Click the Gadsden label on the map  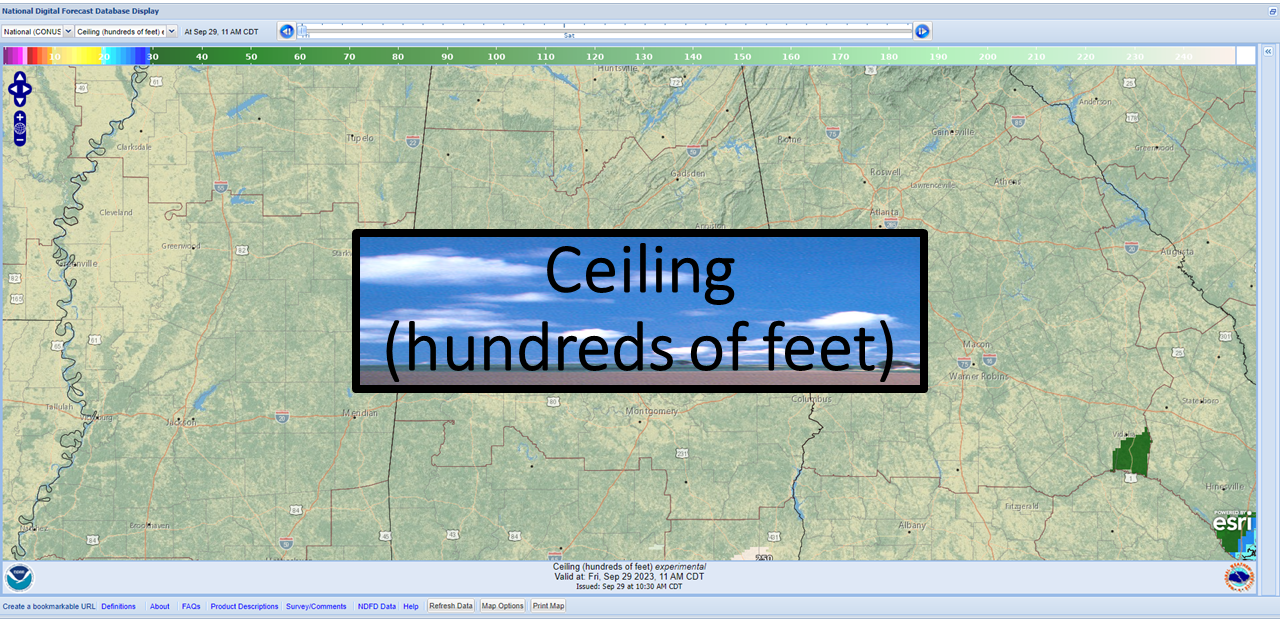pos(688,173)
